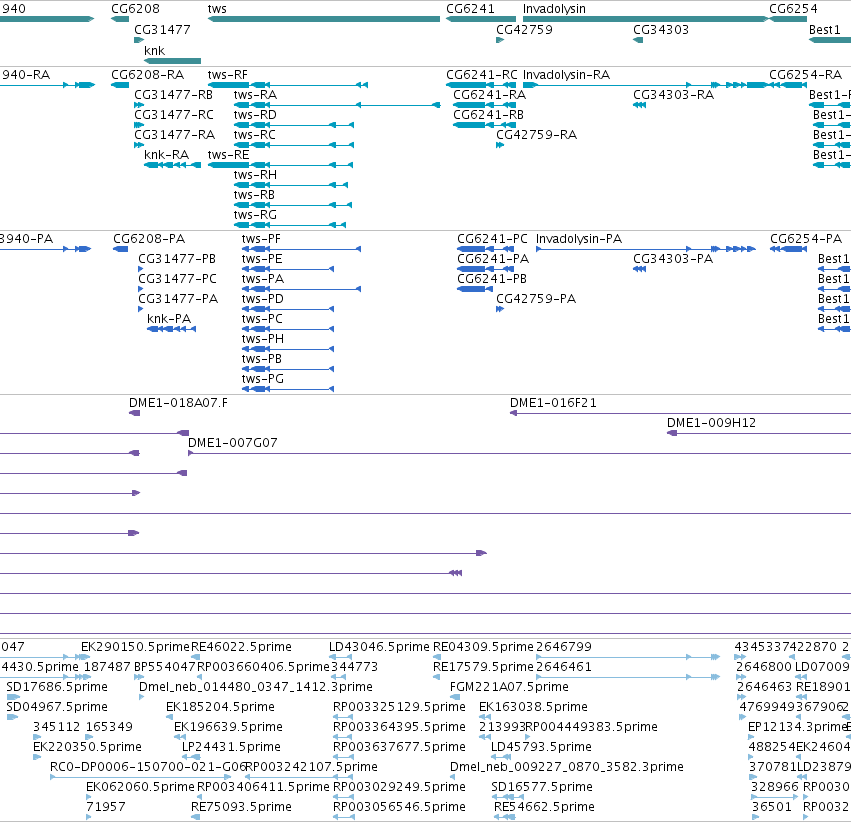Click the CG42759-PA protein label

pyautogui.click(x=536, y=299)
